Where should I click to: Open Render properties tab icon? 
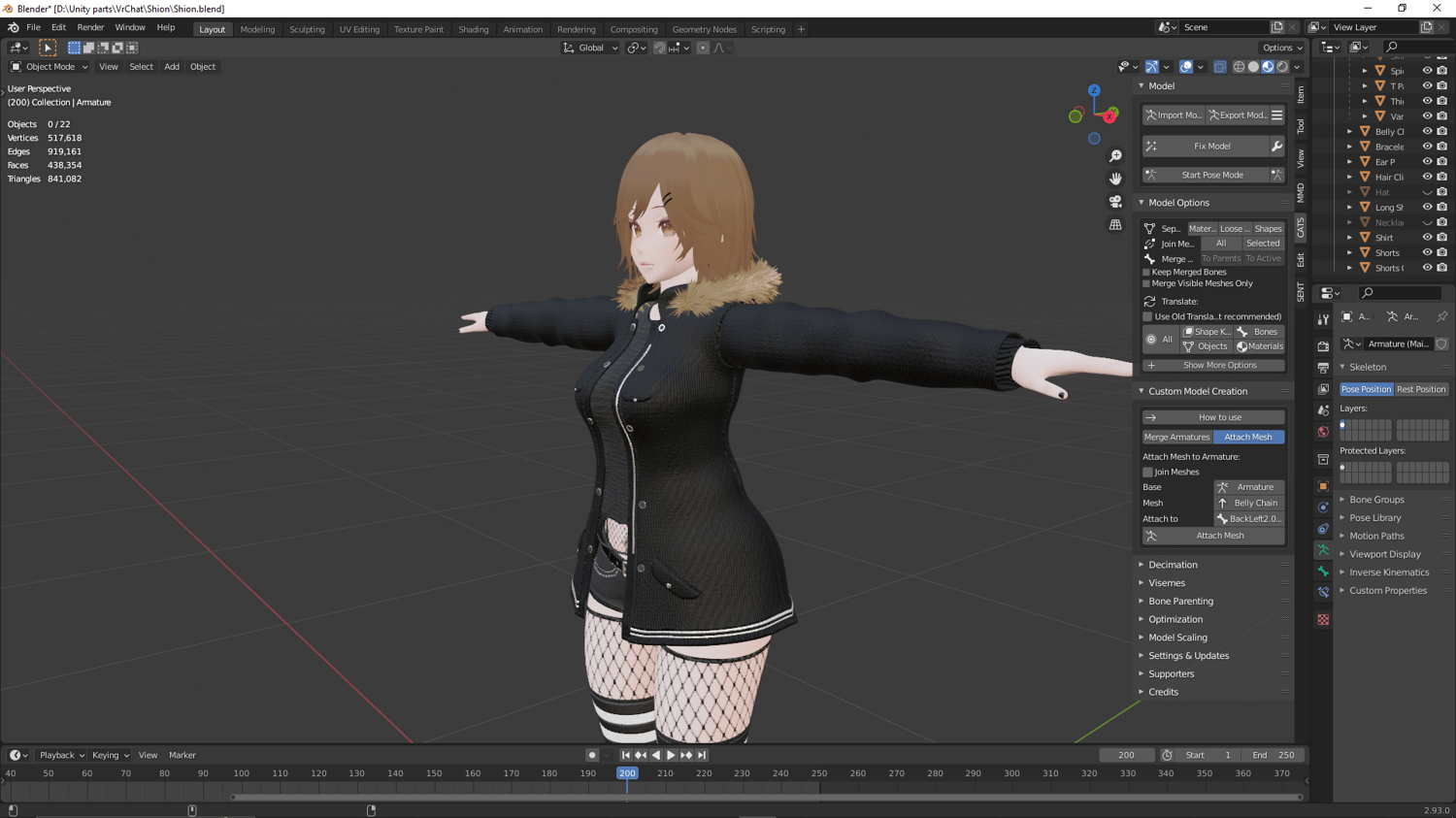point(1323,346)
